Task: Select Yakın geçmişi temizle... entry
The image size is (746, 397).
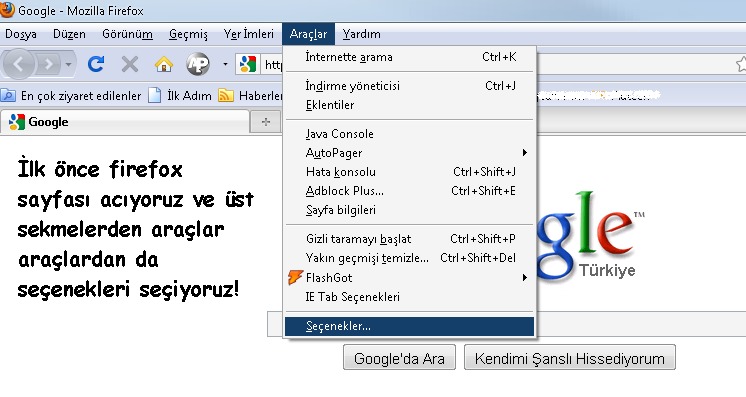Action: coord(410,258)
